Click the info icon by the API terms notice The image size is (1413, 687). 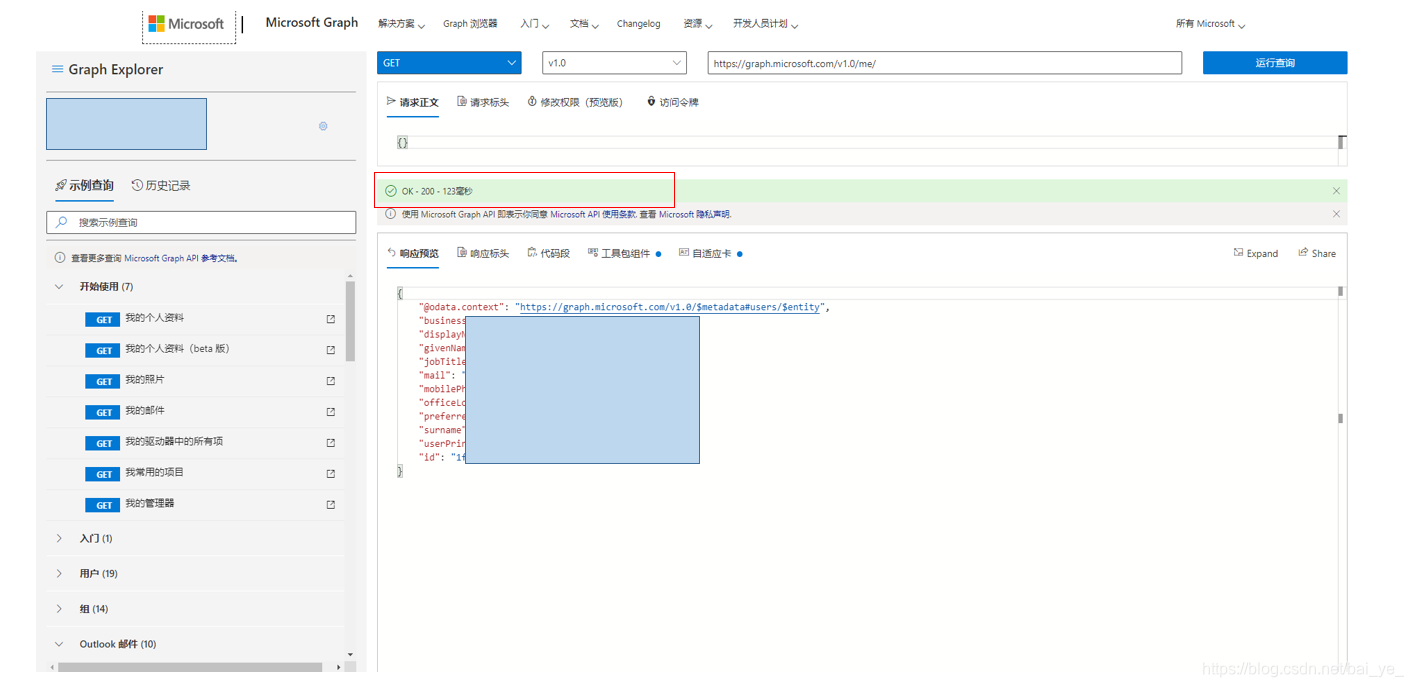(x=391, y=214)
